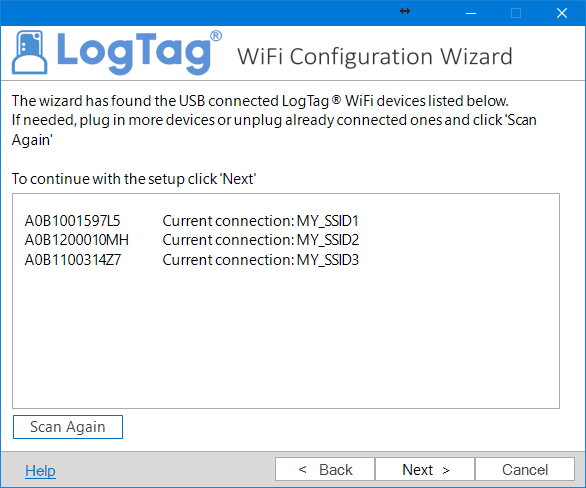Go to previous step with Back
This screenshot has height=488, width=586.
325,469
